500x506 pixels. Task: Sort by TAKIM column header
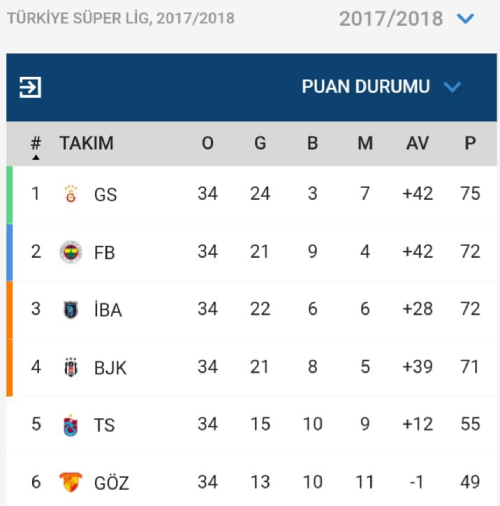pos(87,143)
